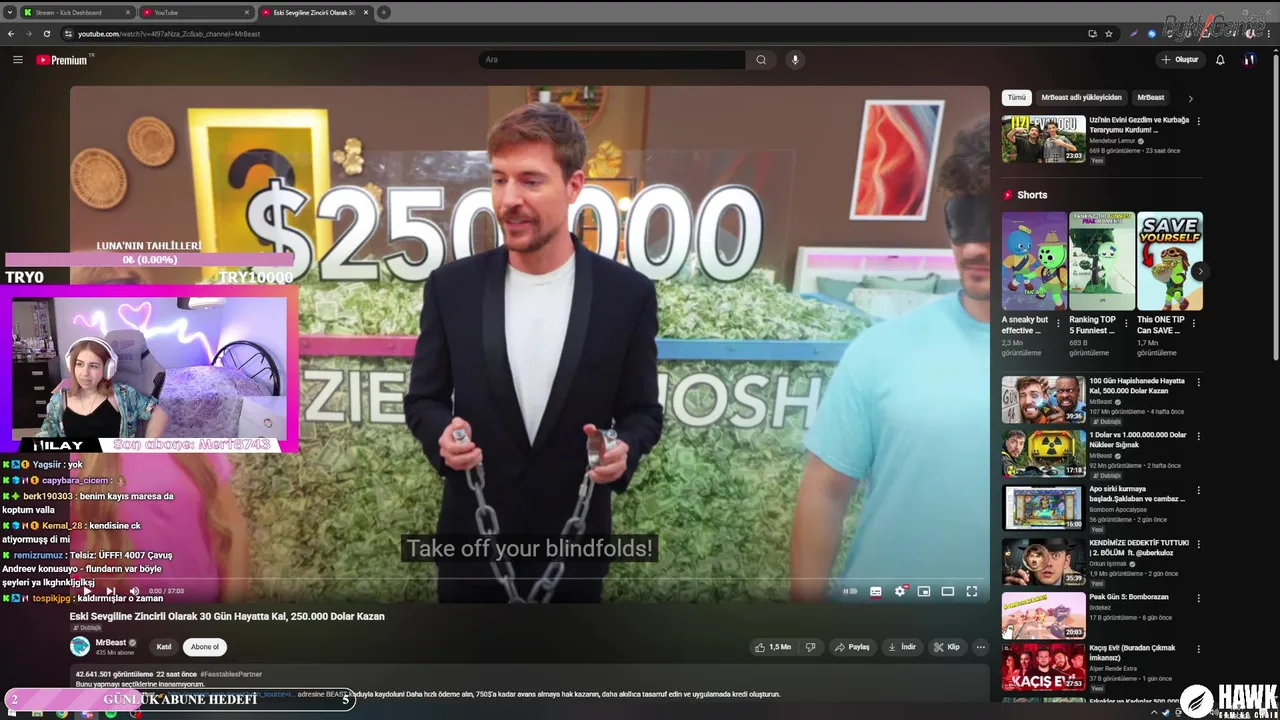Open options for Apo sirki video
The image size is (1280, 720).
tap(1199, 490)
